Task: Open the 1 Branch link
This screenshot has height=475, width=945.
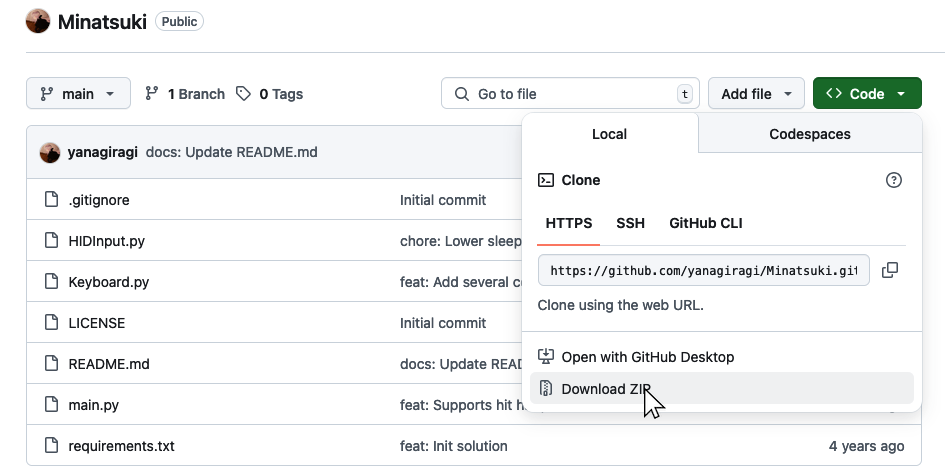Action: tap(185, 93)
